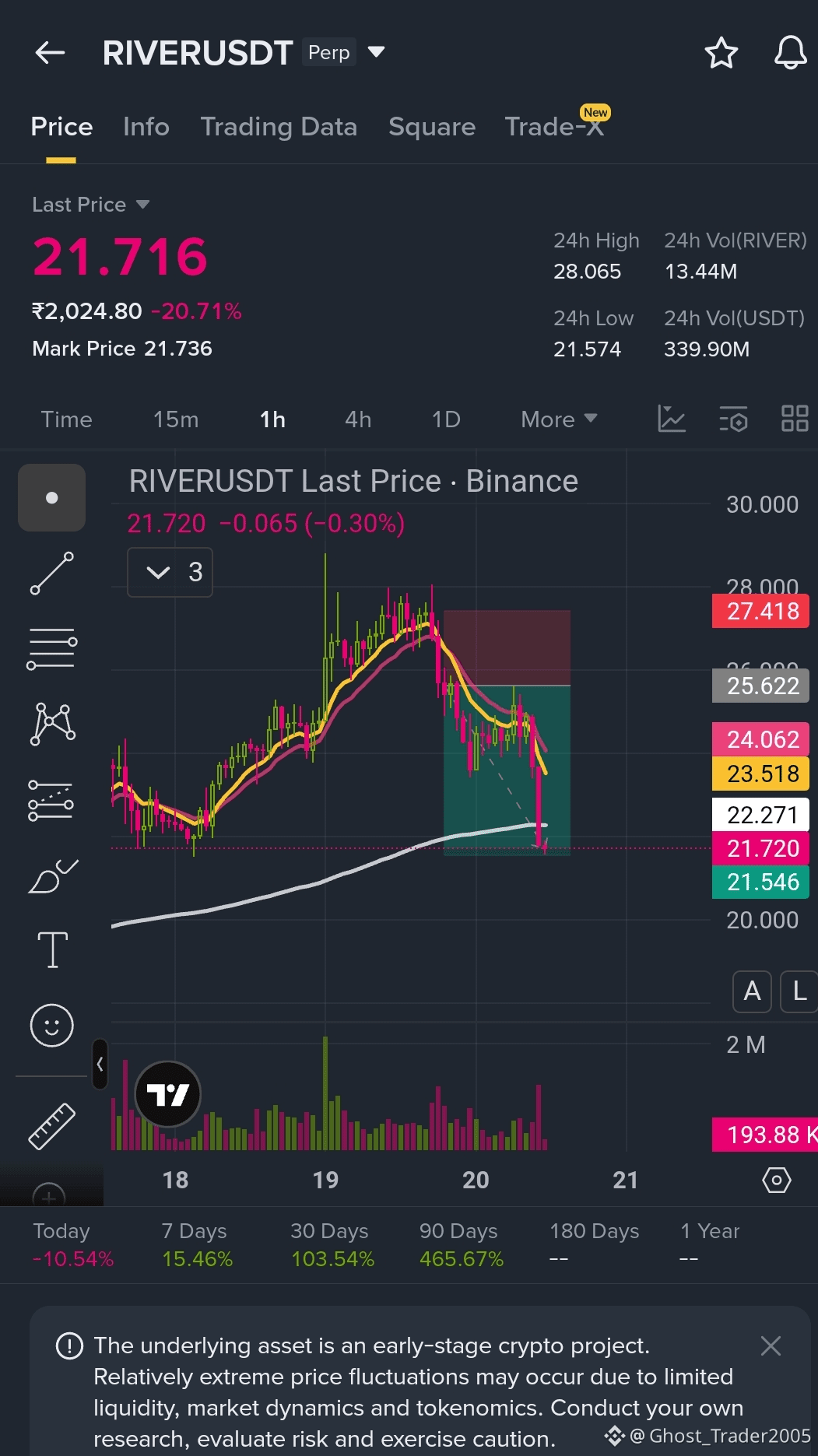Click the TradingView logo
The height and width of the screenshot is (1456, 818).
(168, 1094)
